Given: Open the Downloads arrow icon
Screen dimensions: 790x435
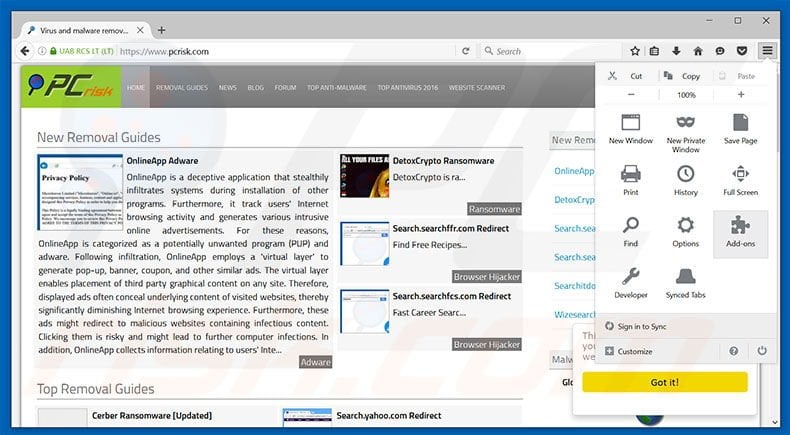Looking at the screenshot, I should tap(676, 51).
